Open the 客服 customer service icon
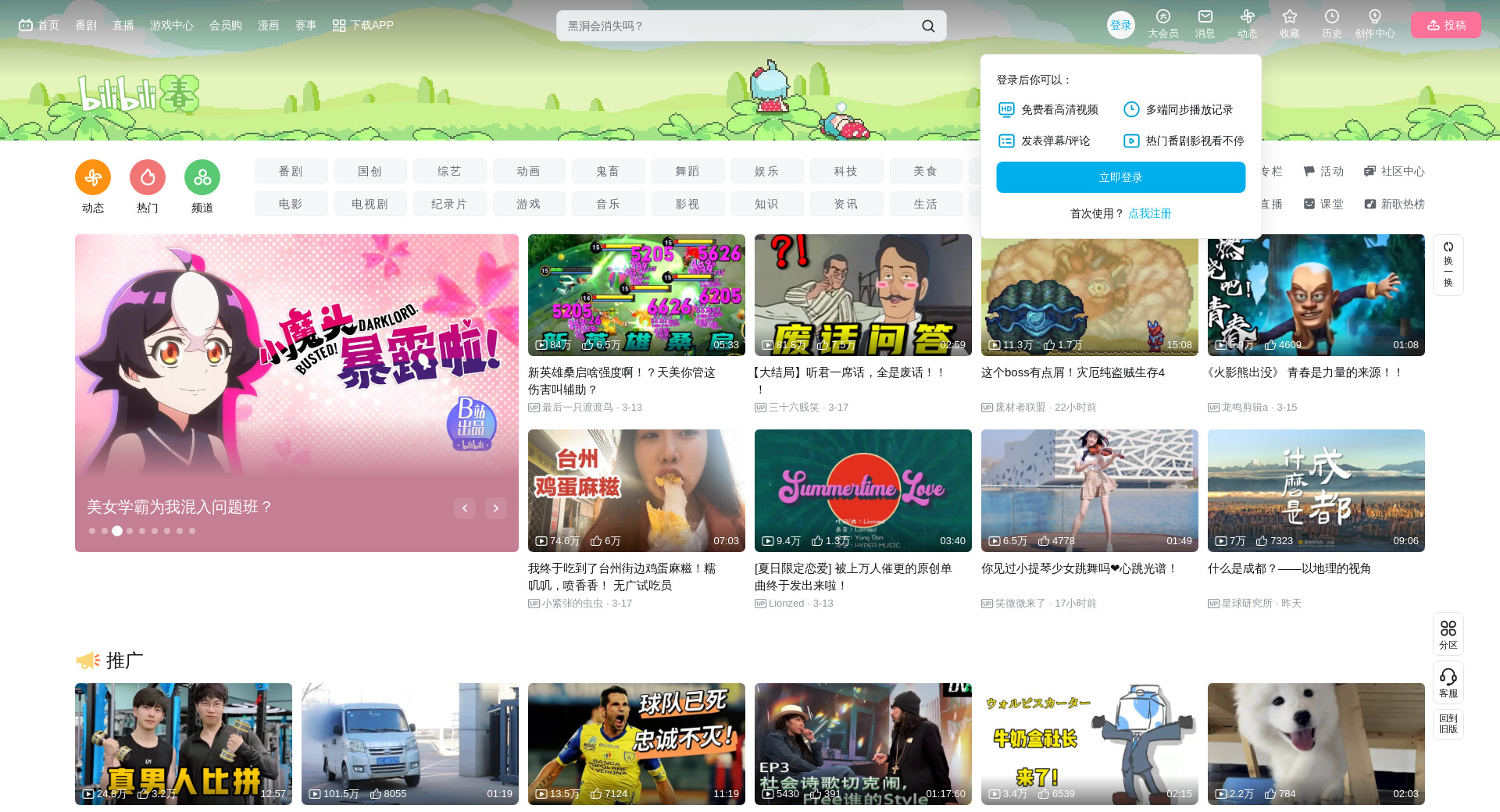This screenshot has height=812, width=1500. (1448, 682)
